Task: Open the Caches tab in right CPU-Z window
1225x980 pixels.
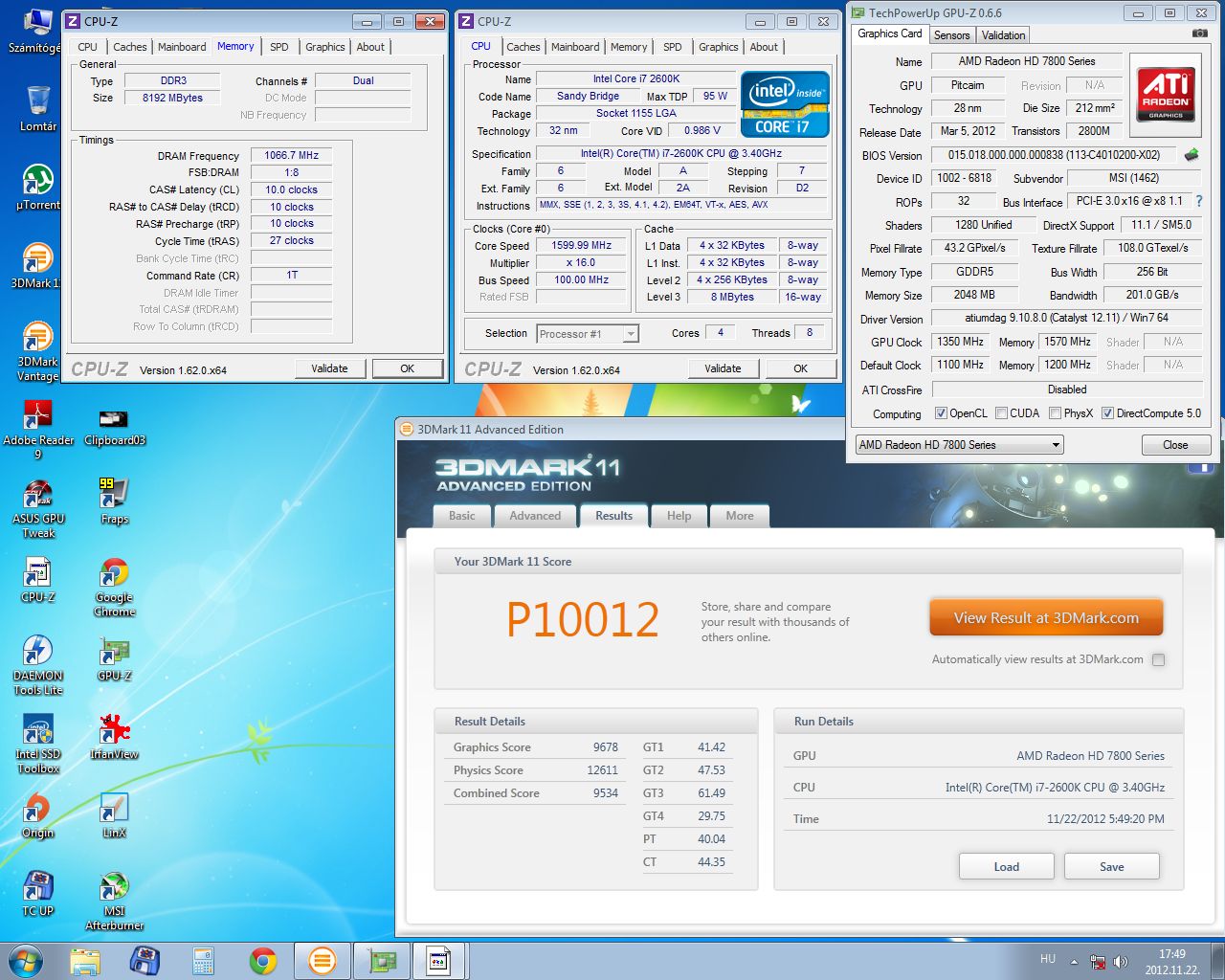Action: [x=523, y=47]
